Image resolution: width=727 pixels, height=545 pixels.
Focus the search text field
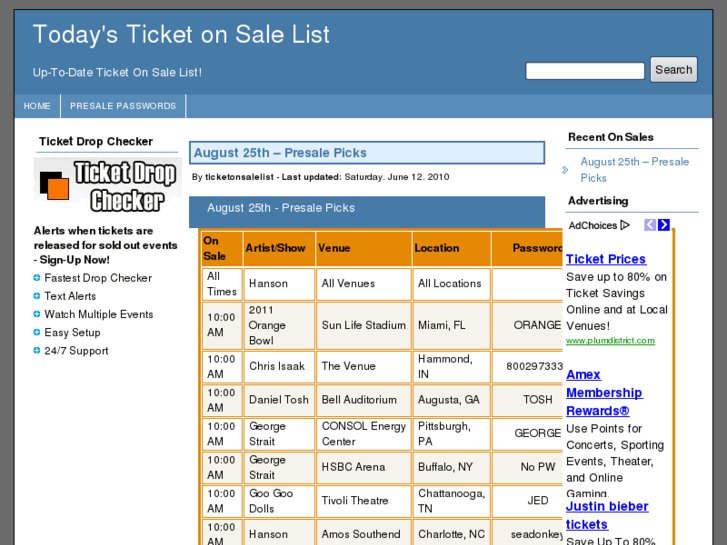pyautogui.click(x=585, y=71)
